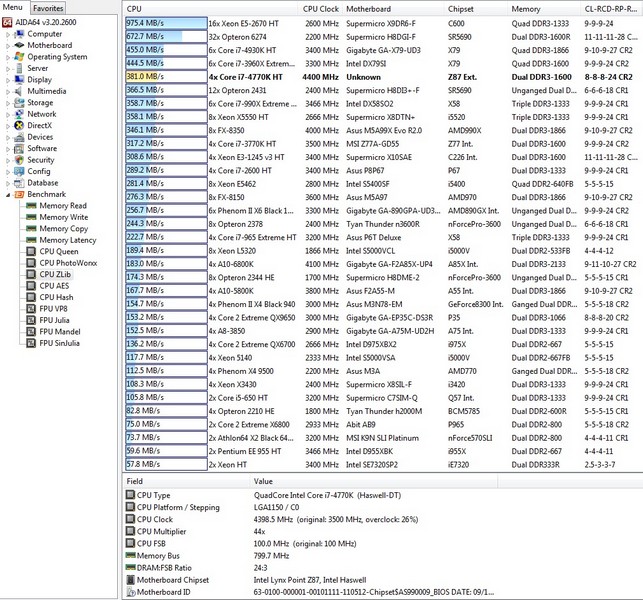Open the Network icon
Image resolution: width=643 pixels, height=600 pixels.
(x=19, y=114)
